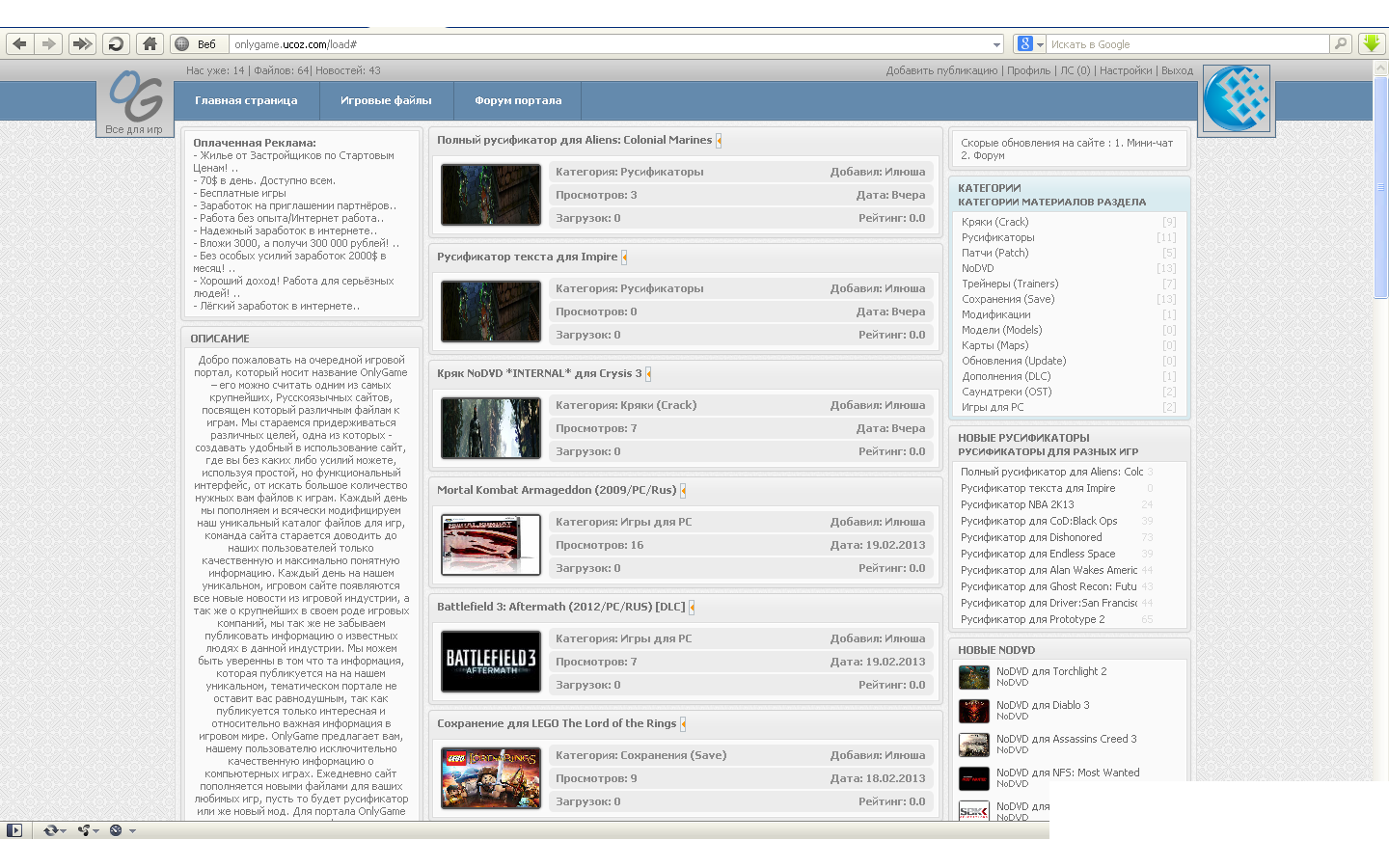
Task: Click inside the Google search field
Action: [1188, 44]
